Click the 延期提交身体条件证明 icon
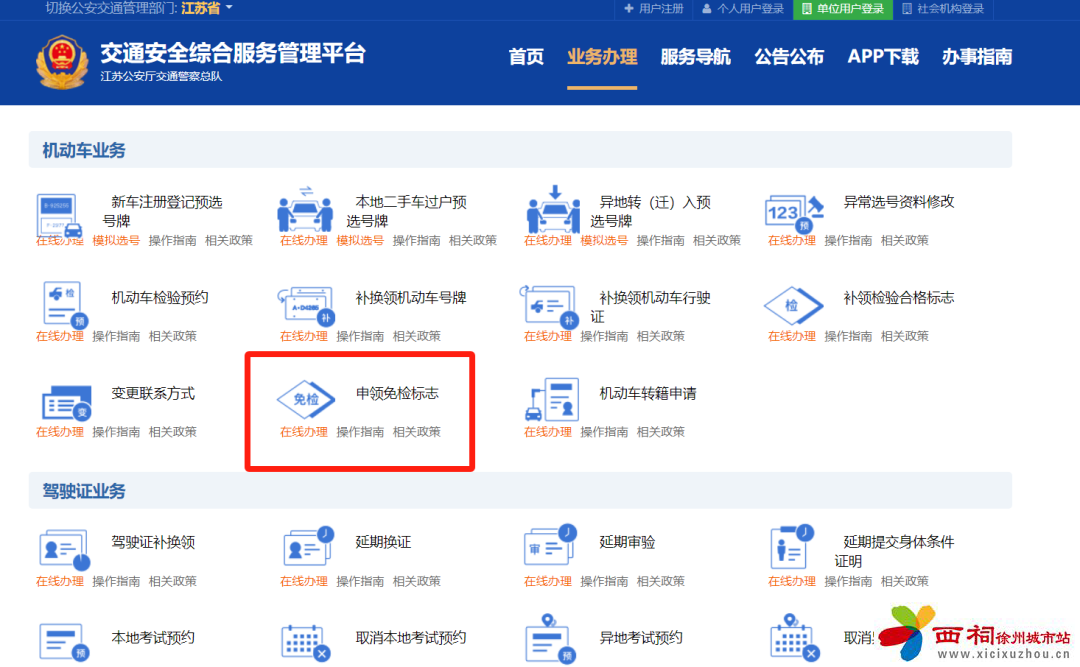Image resolution: width=1080 pixels, height=667 pixels. (792, 548)
